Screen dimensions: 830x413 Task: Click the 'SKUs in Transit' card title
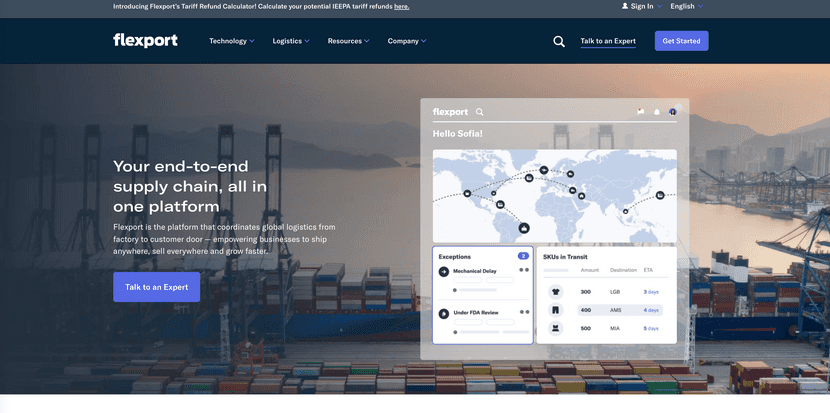[x=565, y=257]
